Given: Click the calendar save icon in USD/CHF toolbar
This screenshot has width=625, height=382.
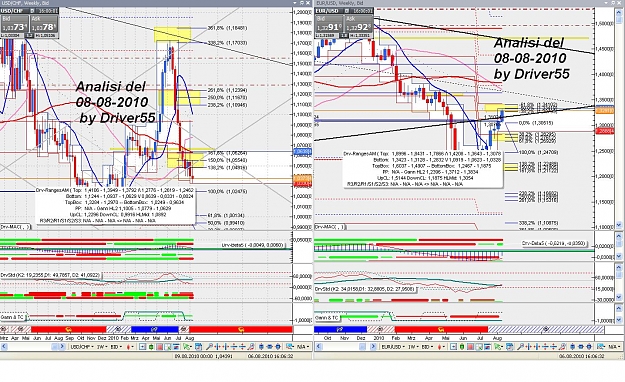Looking at the screenshot, I should point(199,347).
